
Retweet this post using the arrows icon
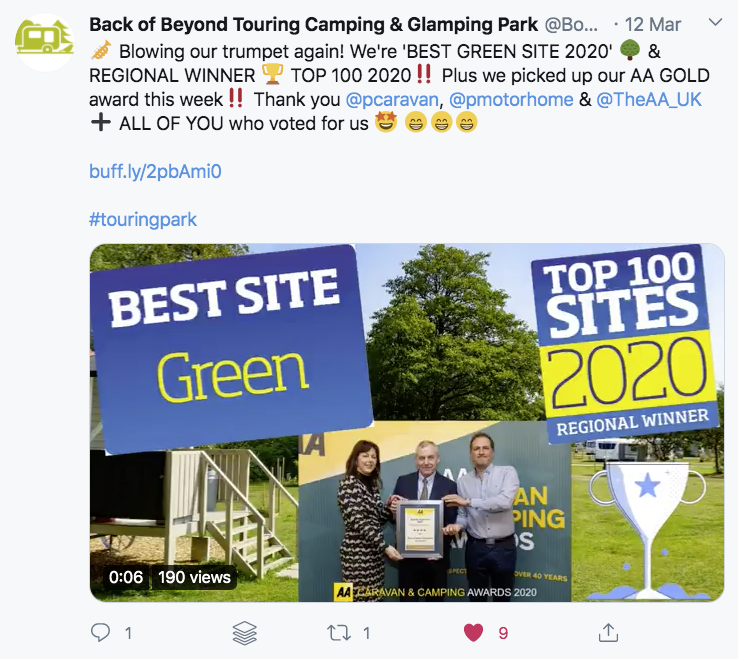point(339,633)
